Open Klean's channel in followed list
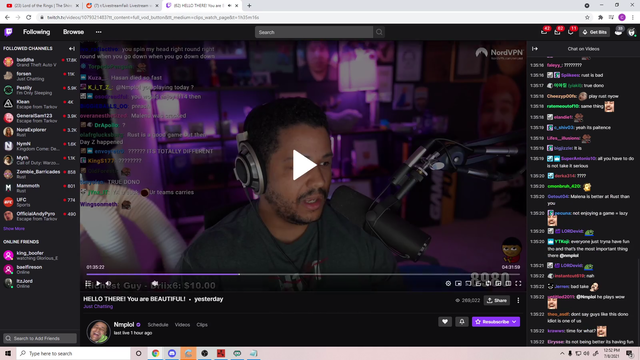 click(x=40, y=104)
